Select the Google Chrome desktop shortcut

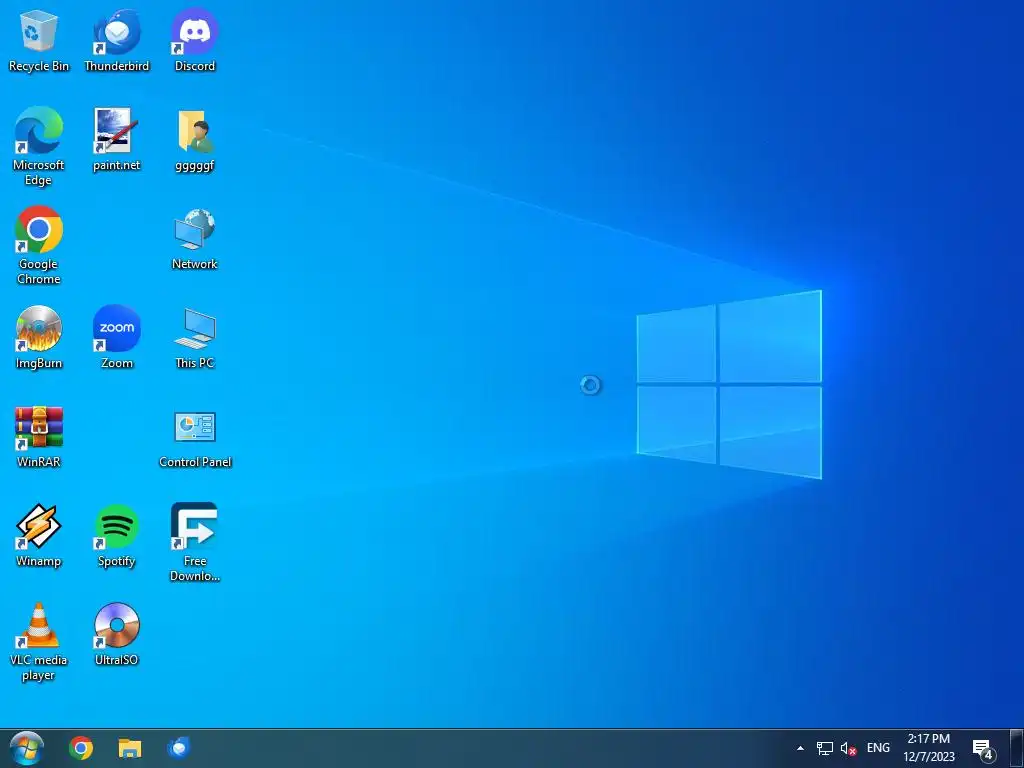[39, 246]
